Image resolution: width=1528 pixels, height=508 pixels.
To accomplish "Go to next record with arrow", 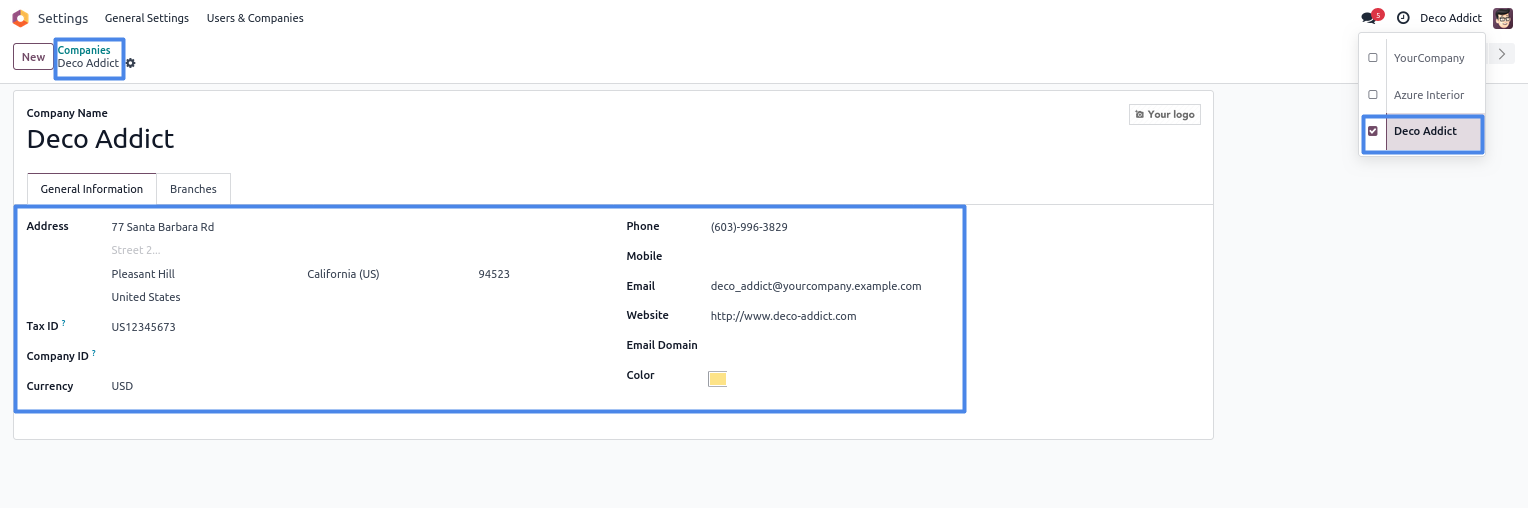I will point(1501,54).
